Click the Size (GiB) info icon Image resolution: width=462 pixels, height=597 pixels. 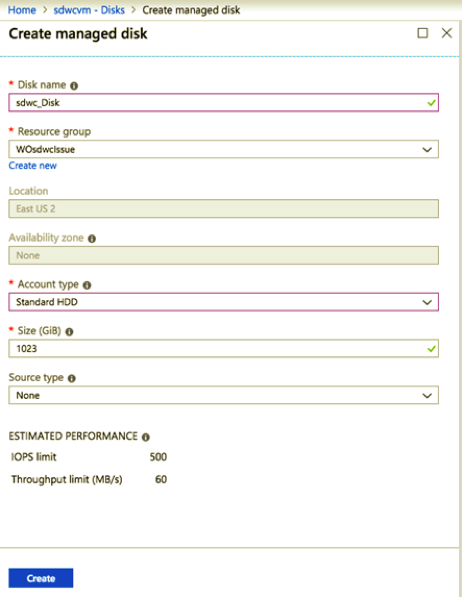pos(69,332)
